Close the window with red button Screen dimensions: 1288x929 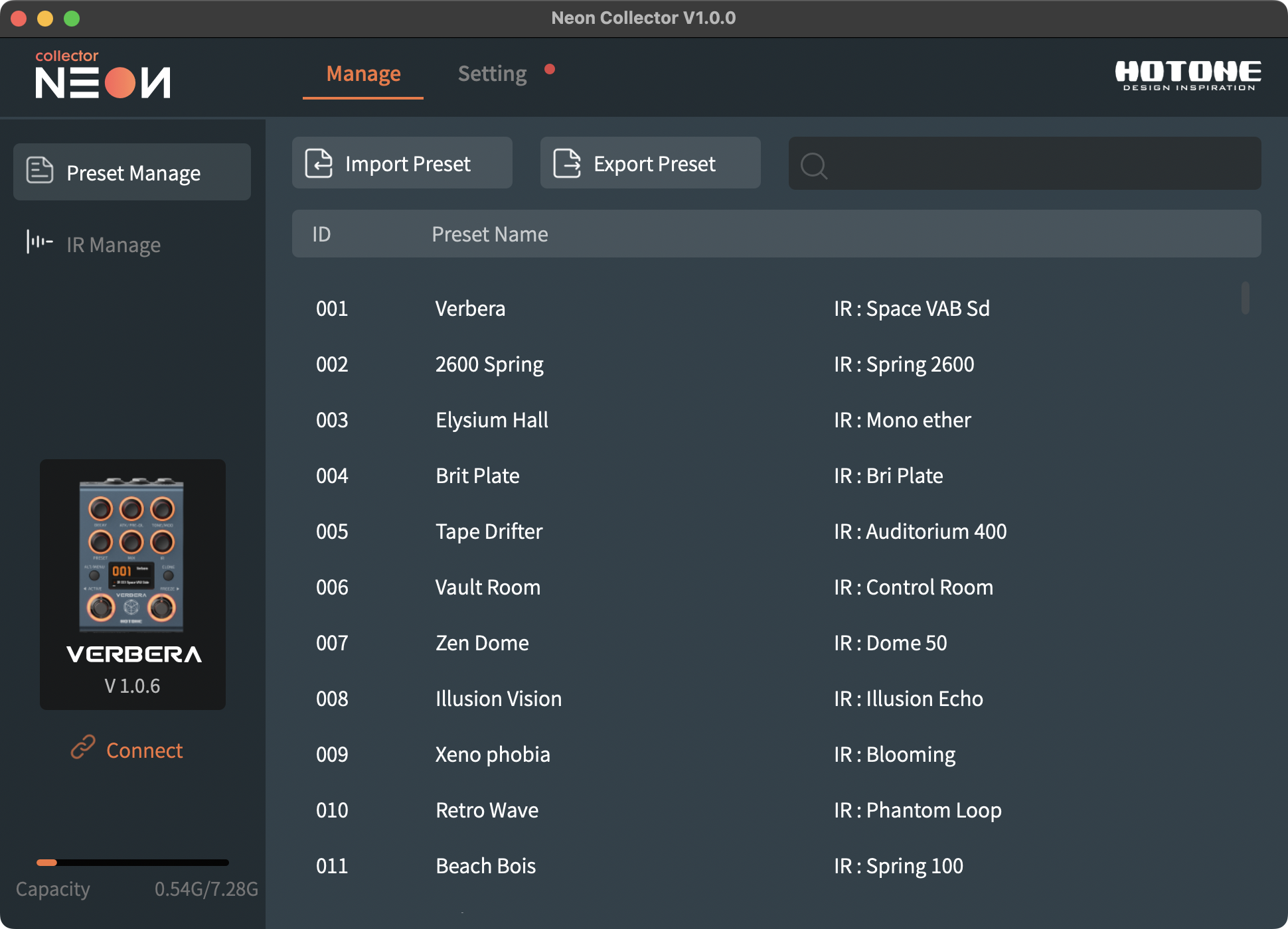(19, 19)
